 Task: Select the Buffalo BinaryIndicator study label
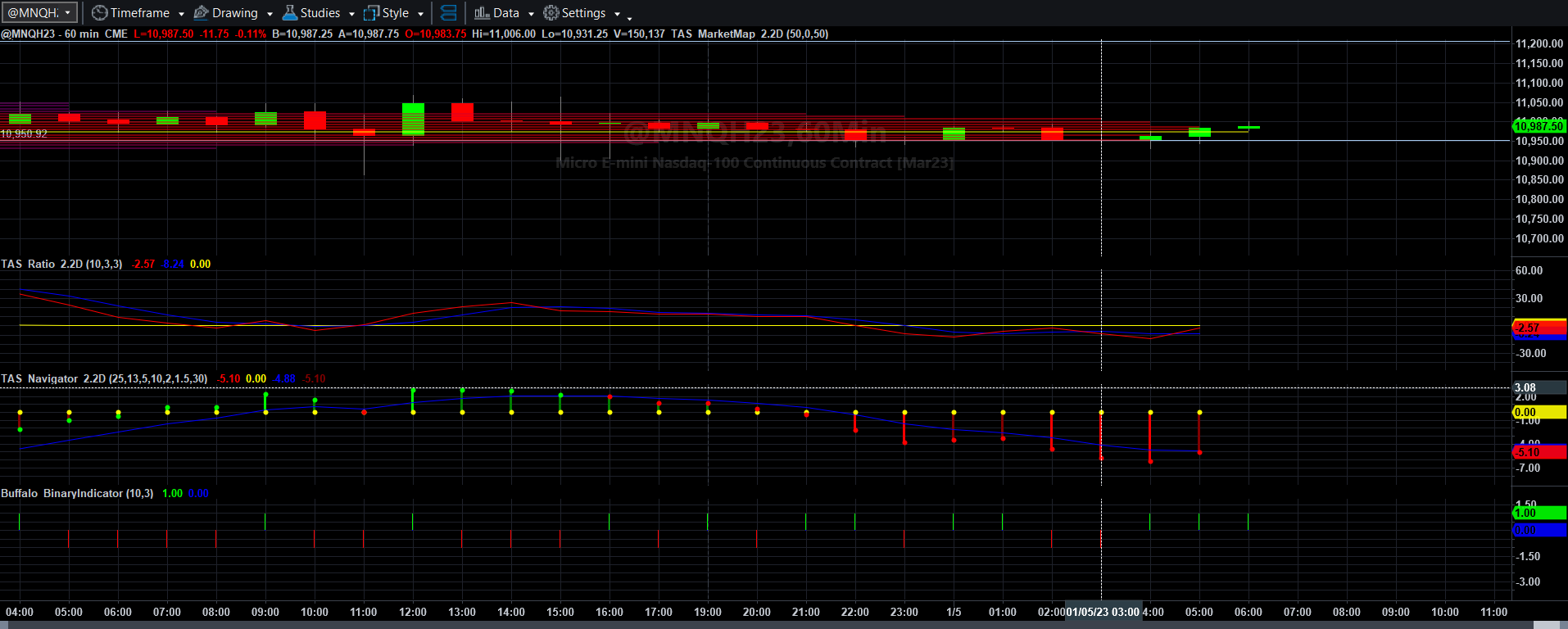click(77, 493)
